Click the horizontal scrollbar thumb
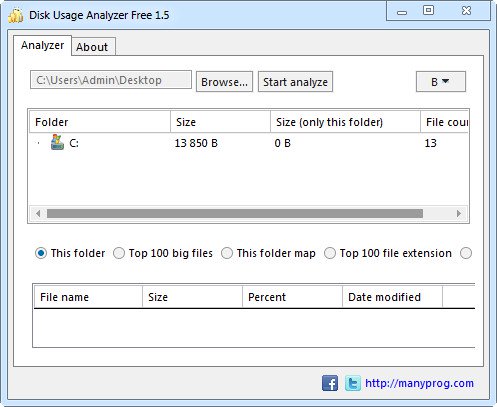Screen dimensions: 497x407 tap(235, 213)
